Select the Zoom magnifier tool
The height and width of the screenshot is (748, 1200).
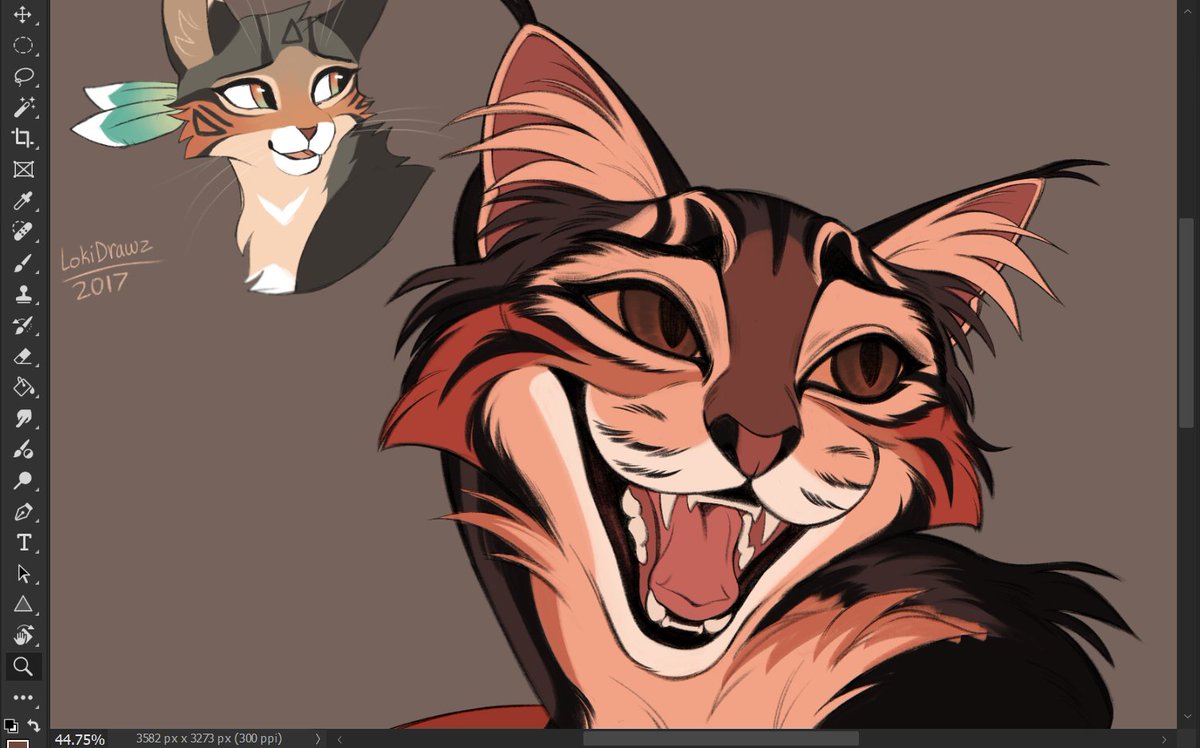coord(22,666)
